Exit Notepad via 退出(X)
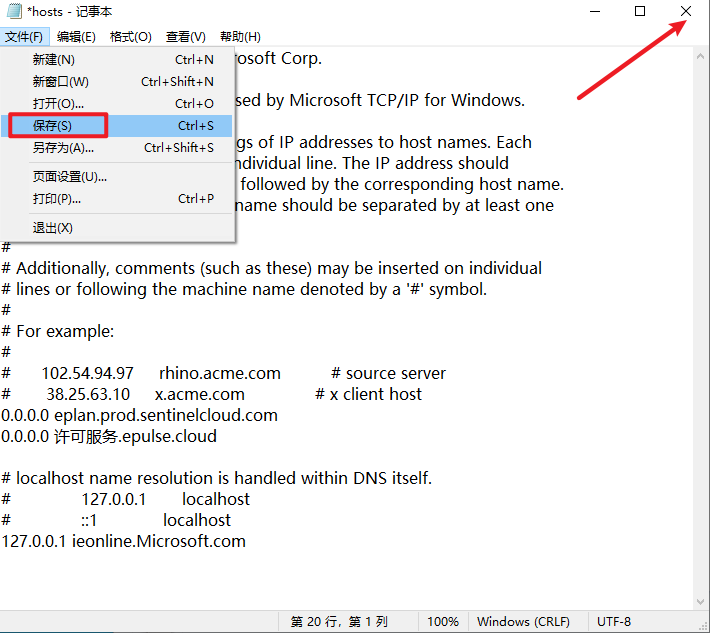 [52, 228]
